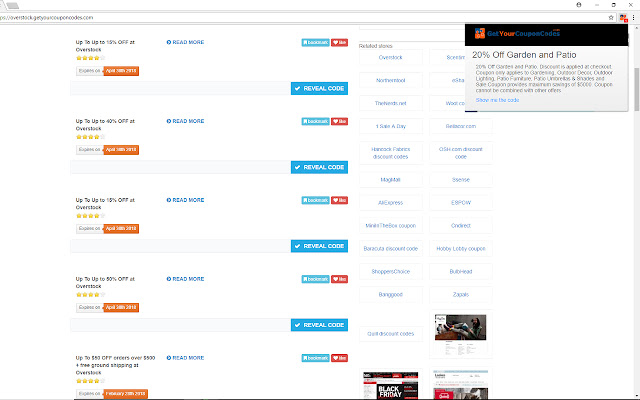Open the Overstock related store
This screenshot has height=400, width=640.
coord(391,58)
